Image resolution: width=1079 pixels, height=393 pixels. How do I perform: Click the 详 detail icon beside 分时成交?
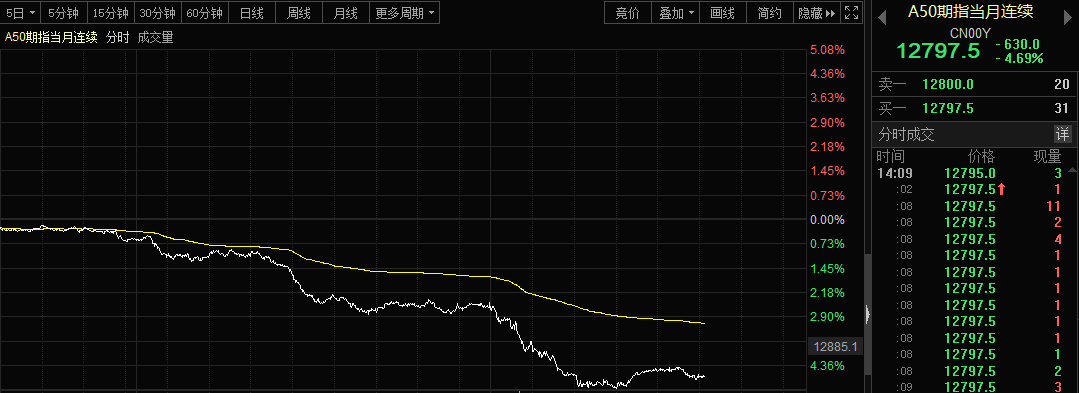1063,134
